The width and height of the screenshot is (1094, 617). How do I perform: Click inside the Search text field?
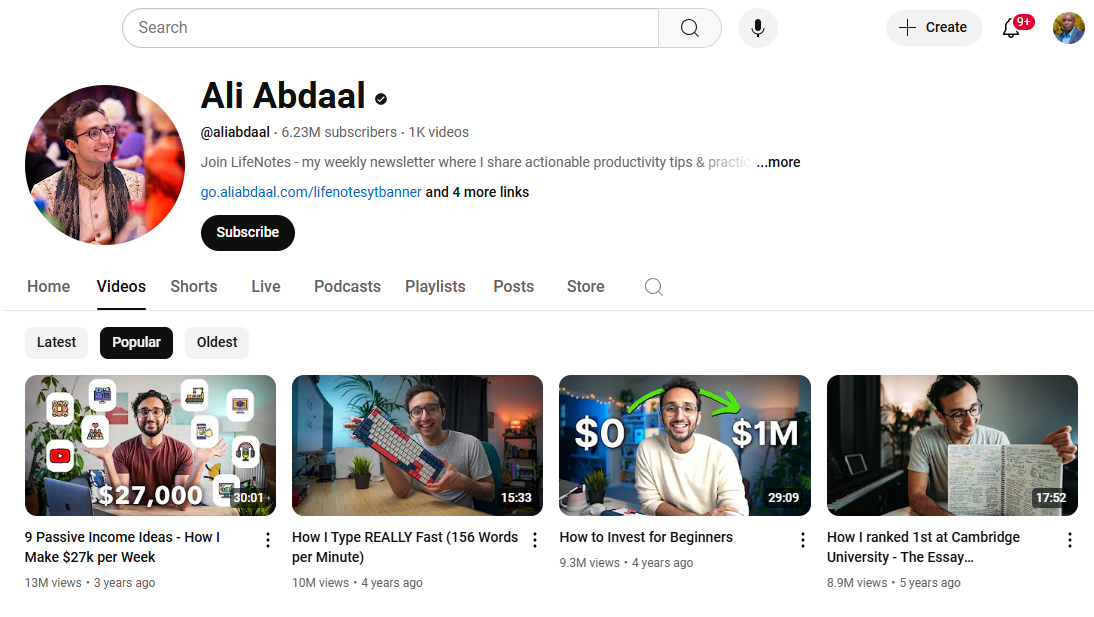[390, 28]
